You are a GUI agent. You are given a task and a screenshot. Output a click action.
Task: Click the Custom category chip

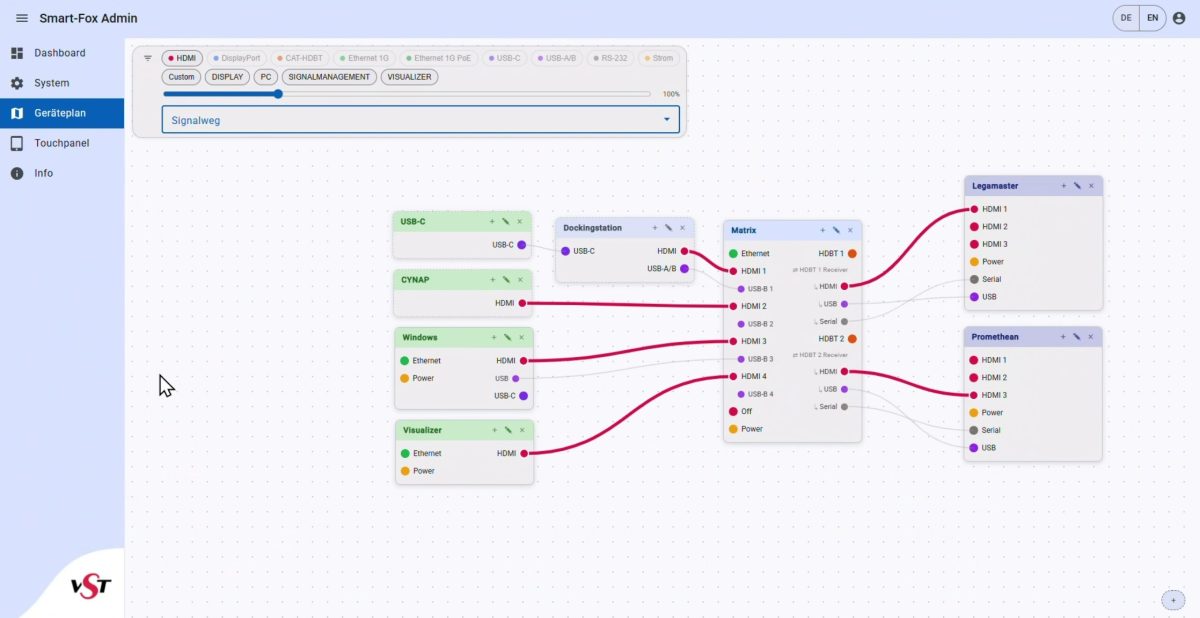[x=181, y=77]
